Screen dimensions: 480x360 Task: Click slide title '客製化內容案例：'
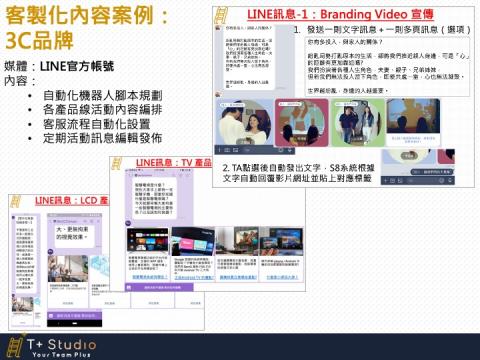point(87,15)
